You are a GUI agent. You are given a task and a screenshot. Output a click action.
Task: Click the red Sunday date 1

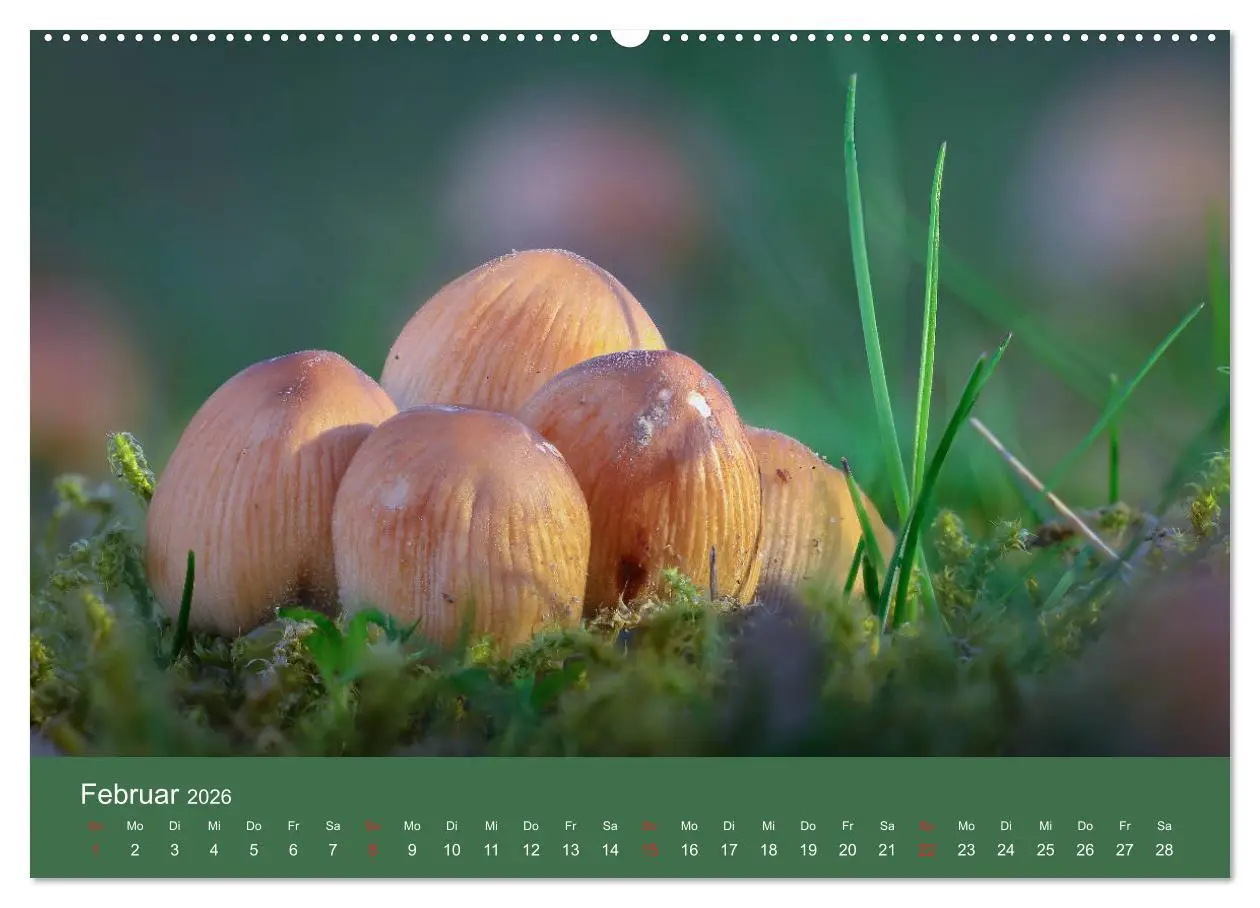[x=96, y=850]
